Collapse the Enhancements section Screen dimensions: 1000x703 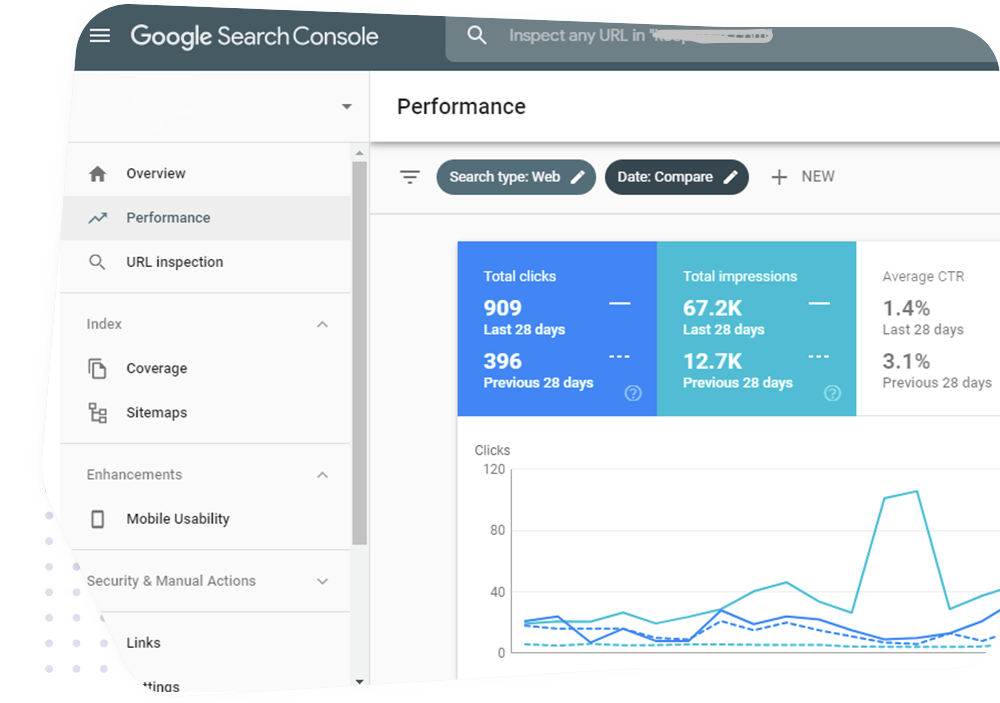323,475
